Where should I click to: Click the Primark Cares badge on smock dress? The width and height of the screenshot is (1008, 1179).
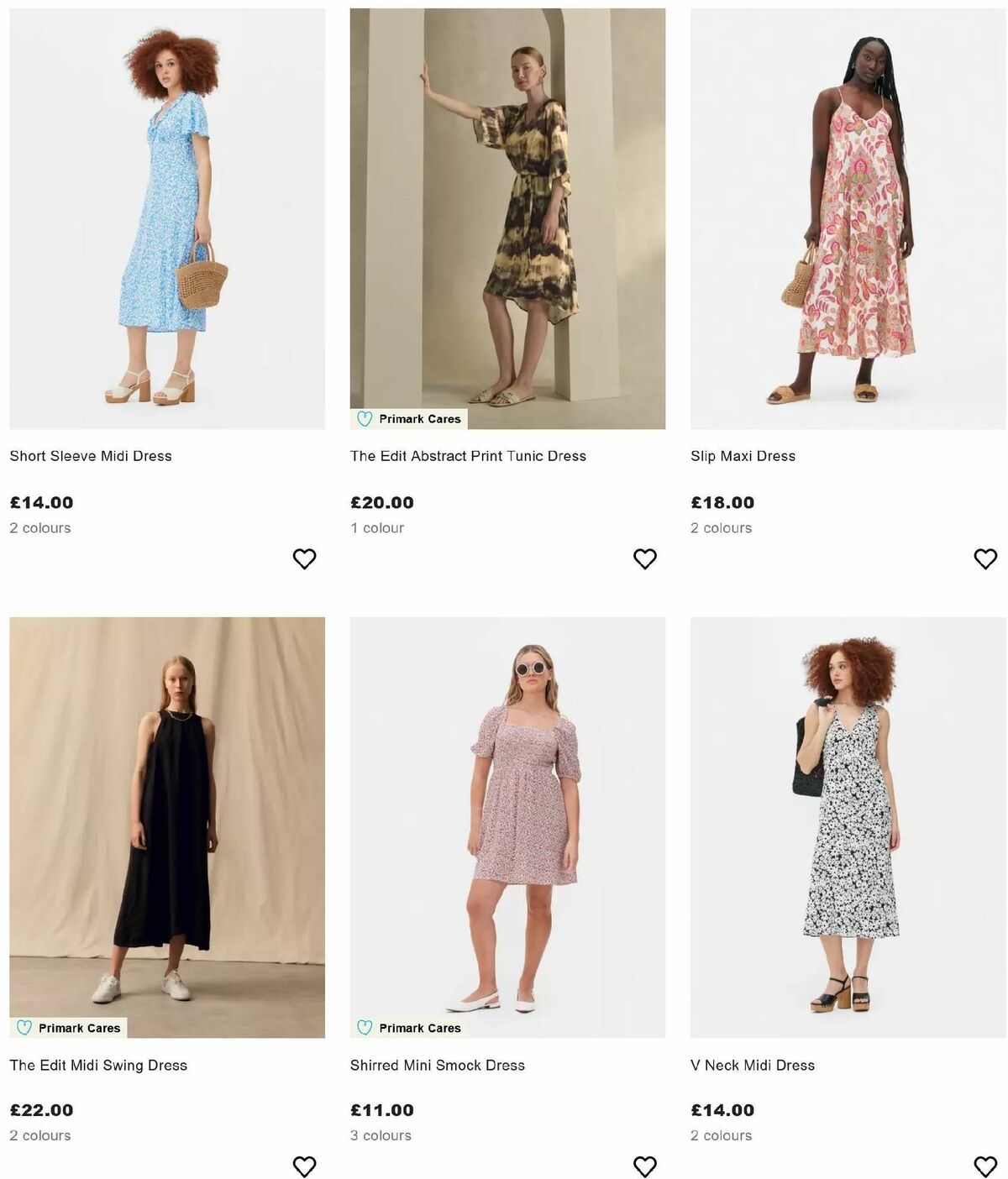point(409,1027)
